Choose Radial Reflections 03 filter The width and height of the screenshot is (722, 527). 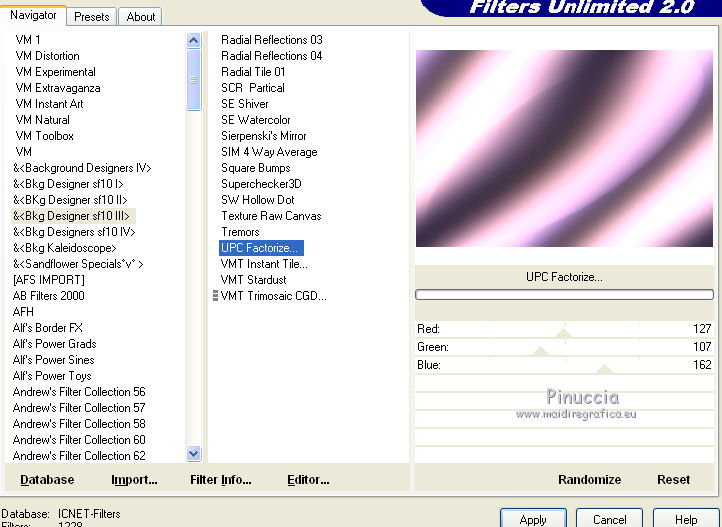[272, 40]
